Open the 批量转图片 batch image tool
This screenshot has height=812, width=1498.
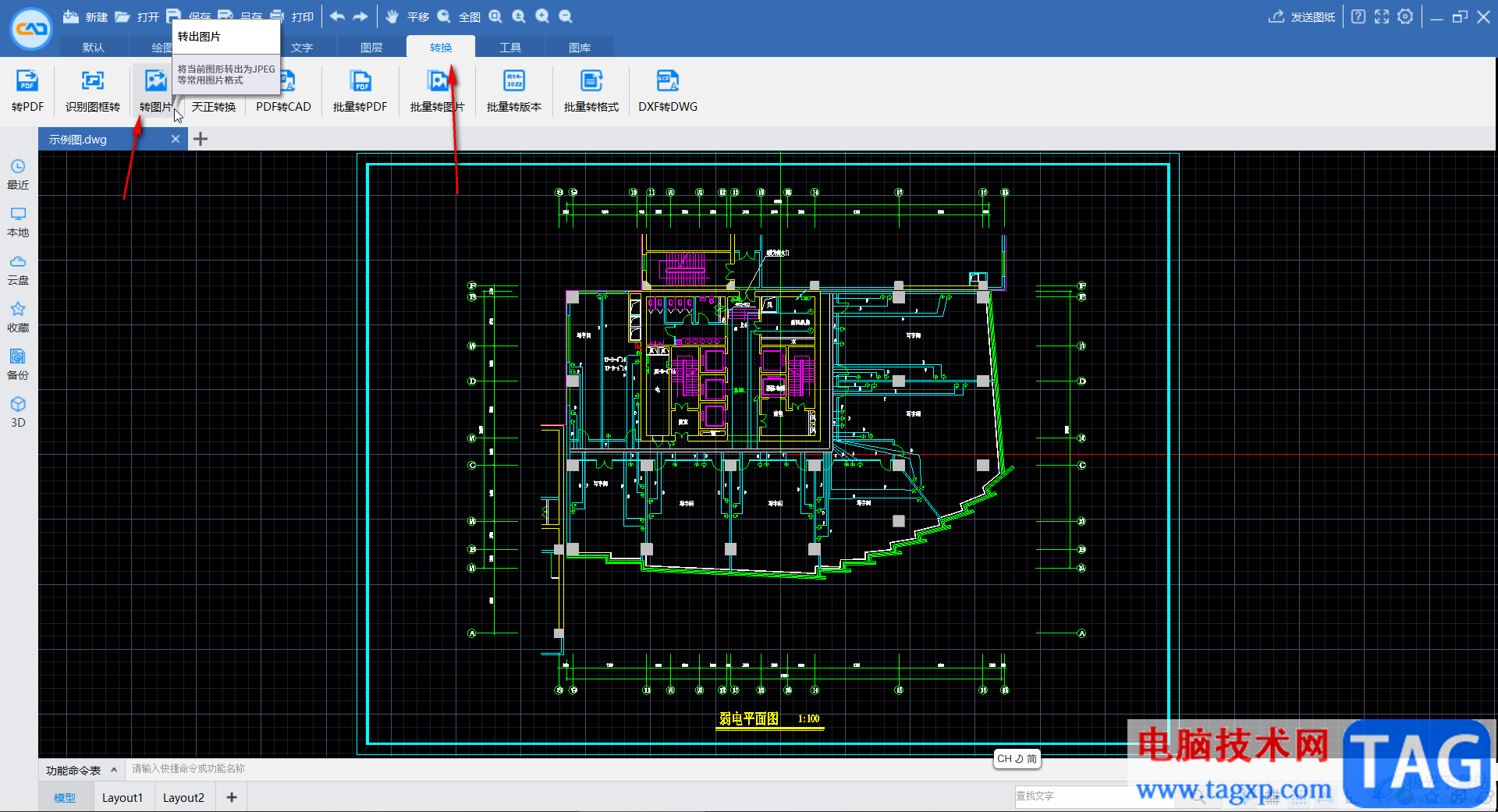click(437, 90)
